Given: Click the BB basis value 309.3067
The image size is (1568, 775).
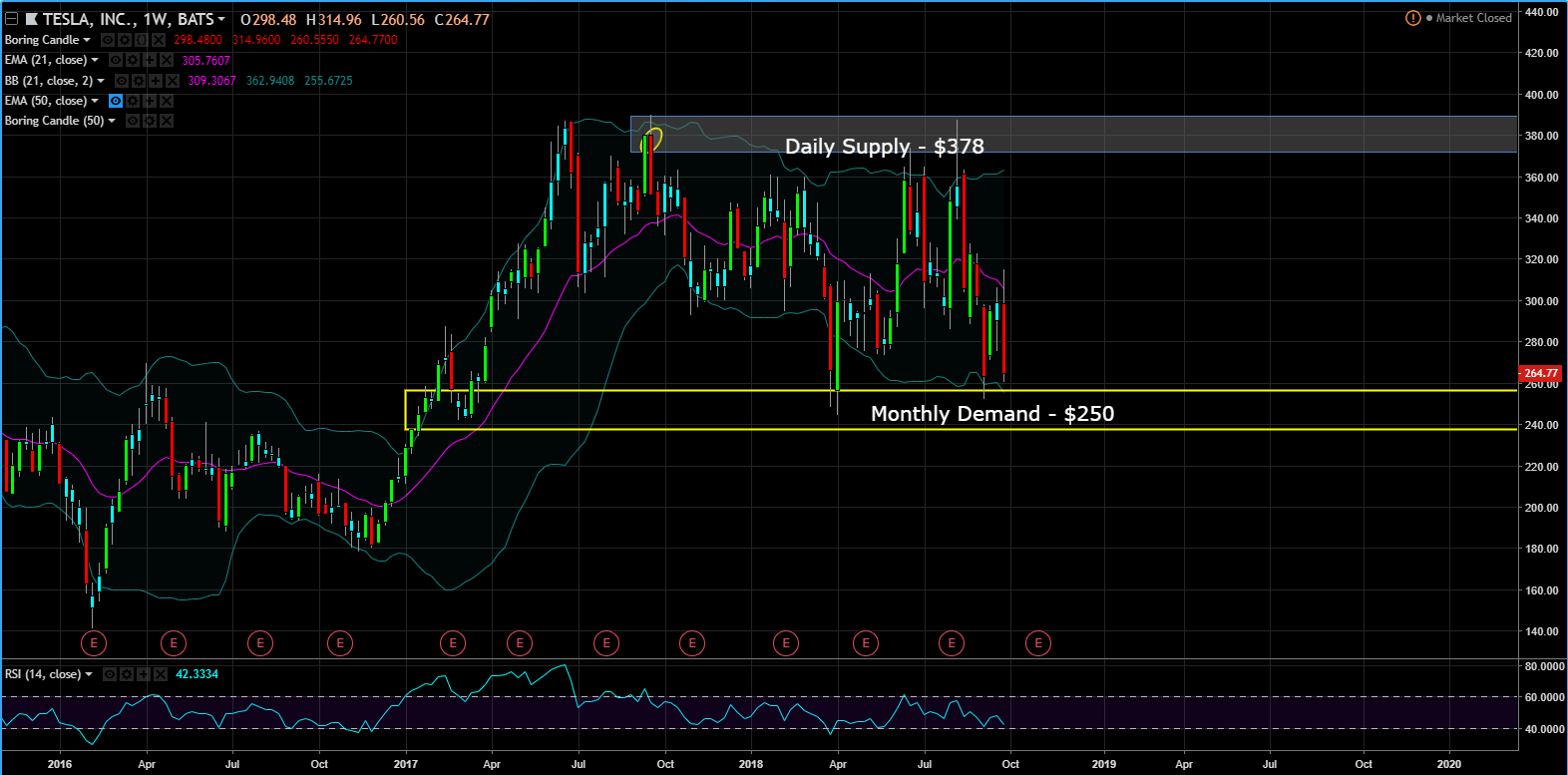Looking at the screenshot, I should (x=212, y=81).
